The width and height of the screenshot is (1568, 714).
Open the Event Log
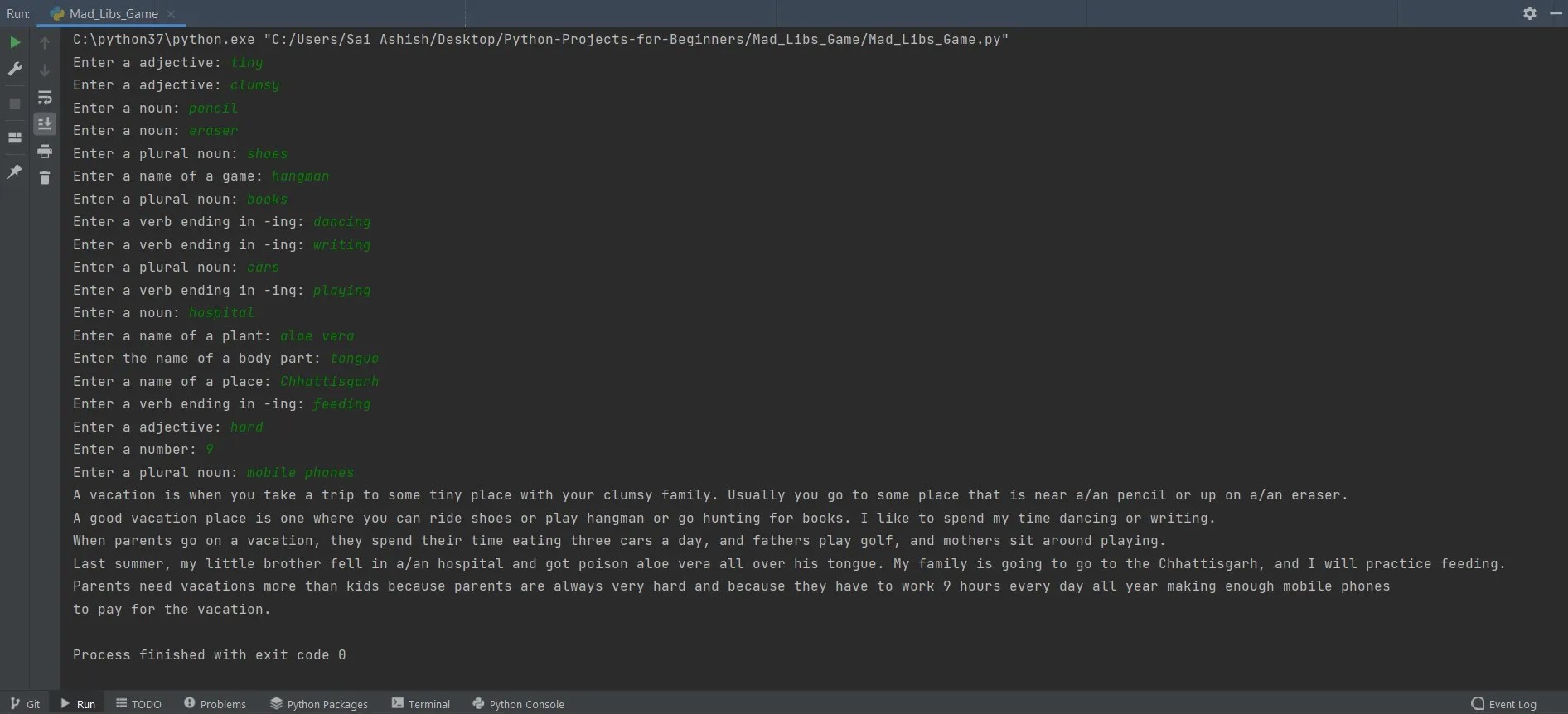1504,704
